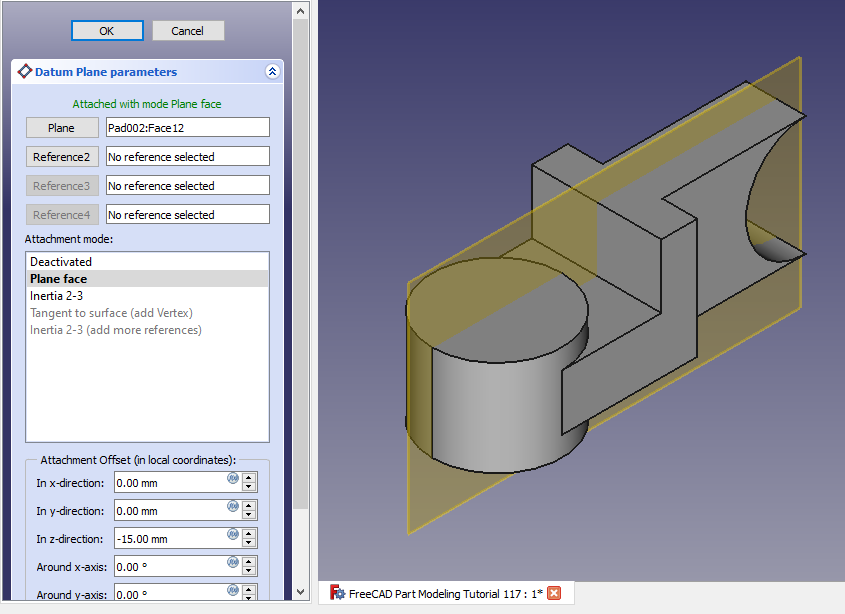Increase the y-direction offset with up arrow
The height and width of the screenshot is (614, 845).
pyautogui.click(x=249, y=505)
